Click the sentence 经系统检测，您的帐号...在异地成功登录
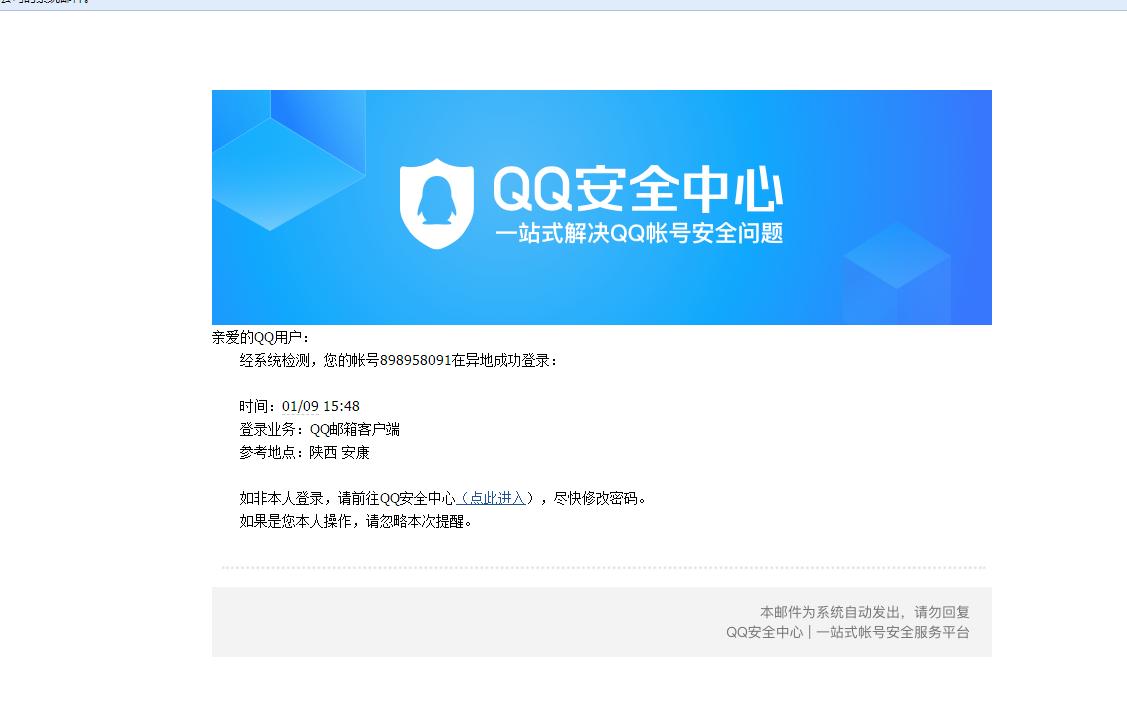This screenshot has height=711, width=1127. 397,360
